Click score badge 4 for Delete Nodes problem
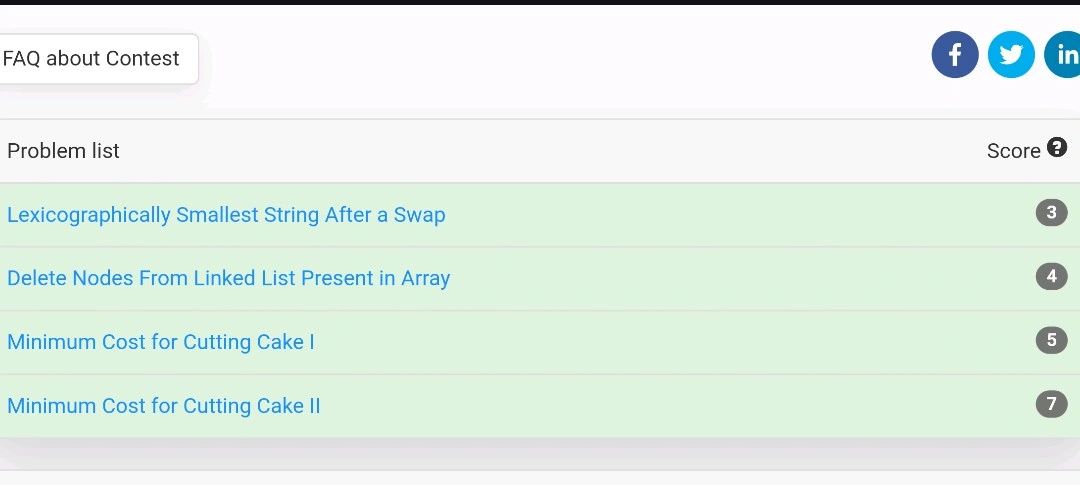The image size is (1080, 485). pyautogui.click(x=1051, y=277)
